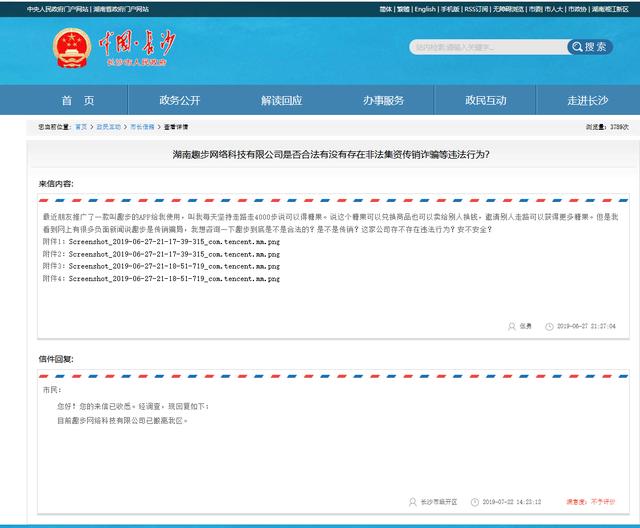
Task: Click the magnifier icon in search button
Action: click(x=577, y=47)
